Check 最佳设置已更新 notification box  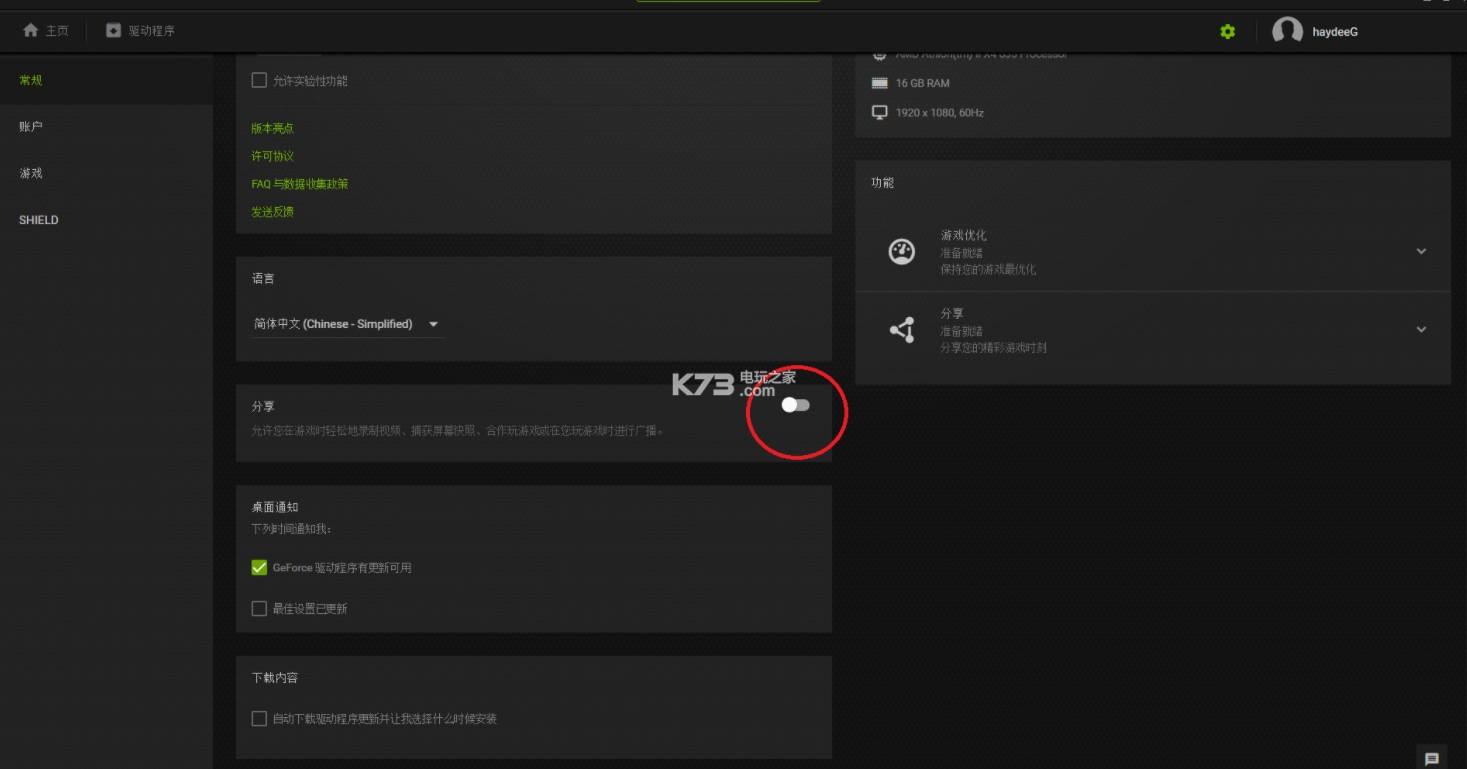point(259,608)
